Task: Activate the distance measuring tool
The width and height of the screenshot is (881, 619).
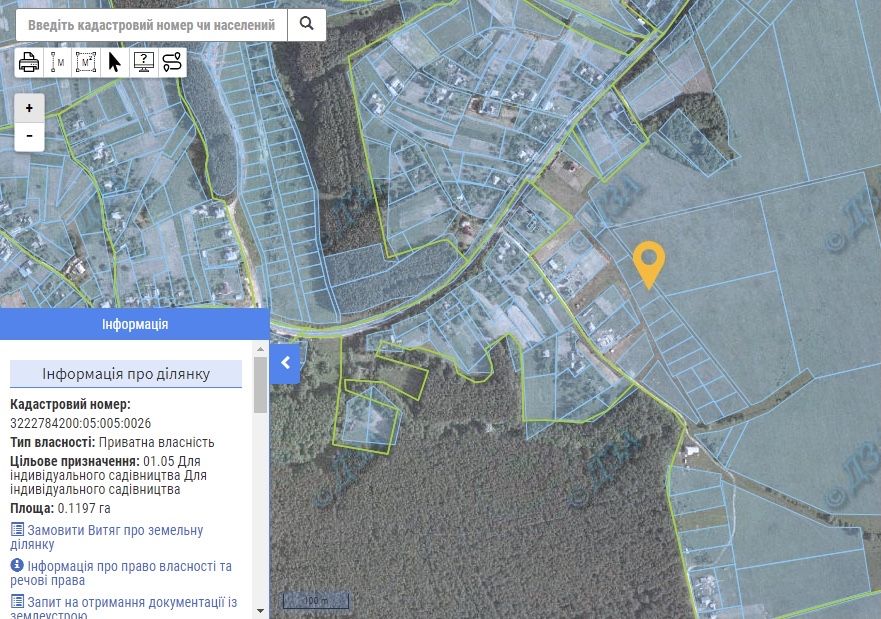Action: point(58,62)
